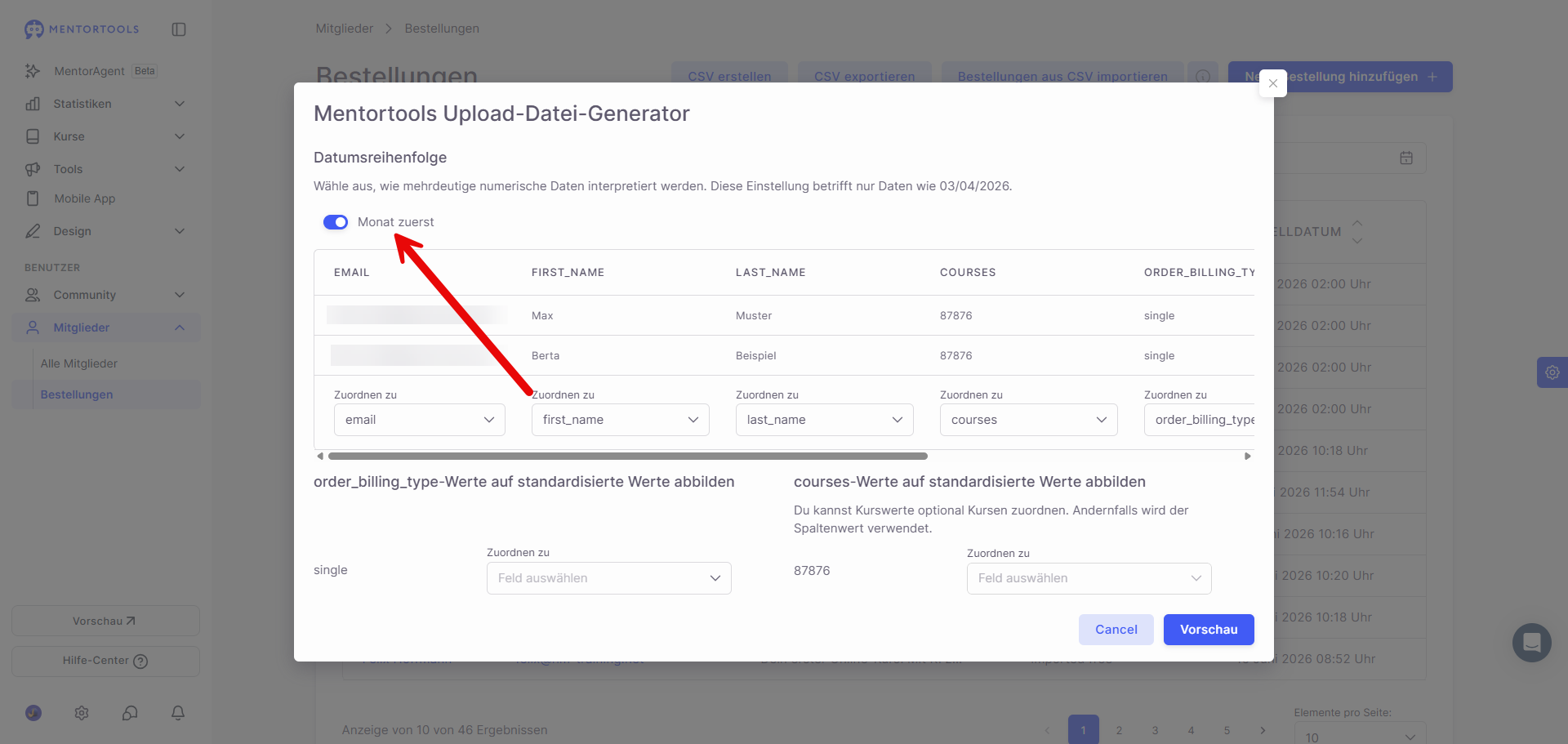Go to pagination page 5
Viewport: 1568px width, 744px height.
pos(1227,730)
